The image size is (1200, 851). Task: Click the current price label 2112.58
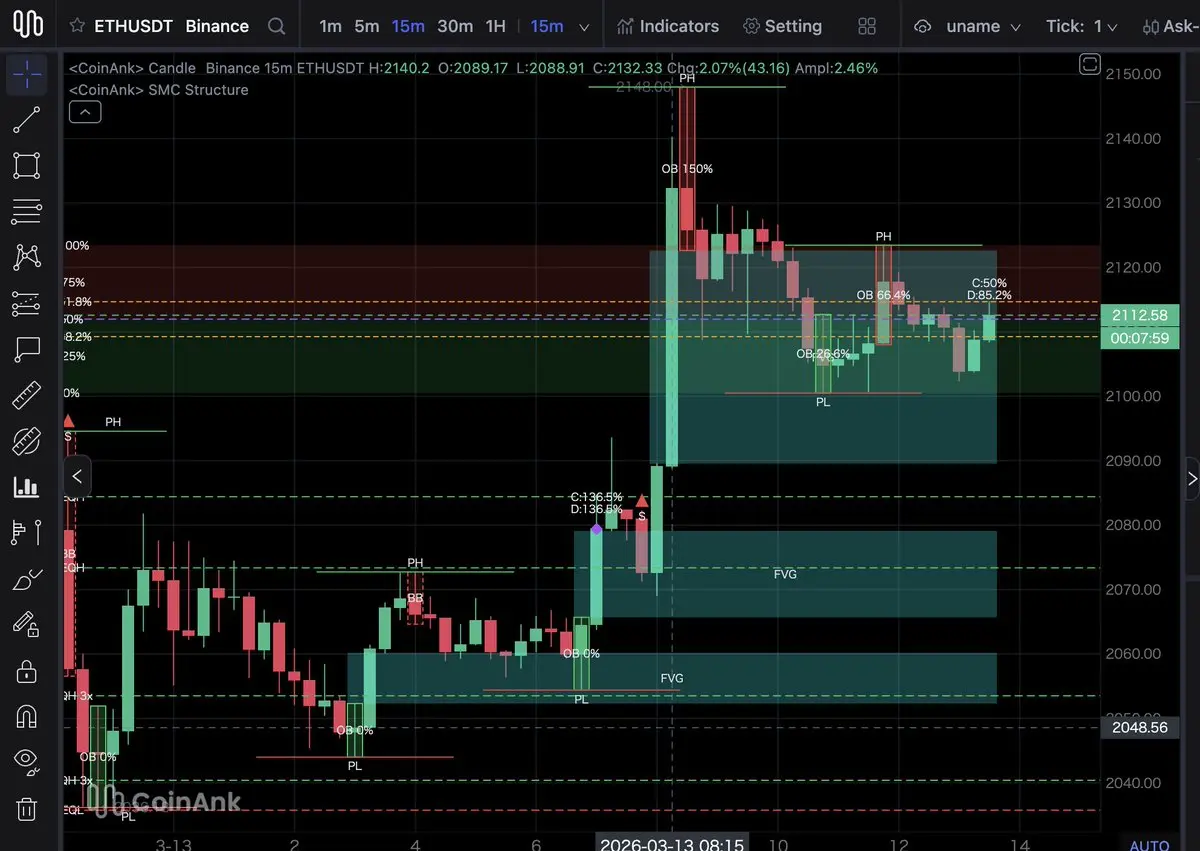[1139, 315]
